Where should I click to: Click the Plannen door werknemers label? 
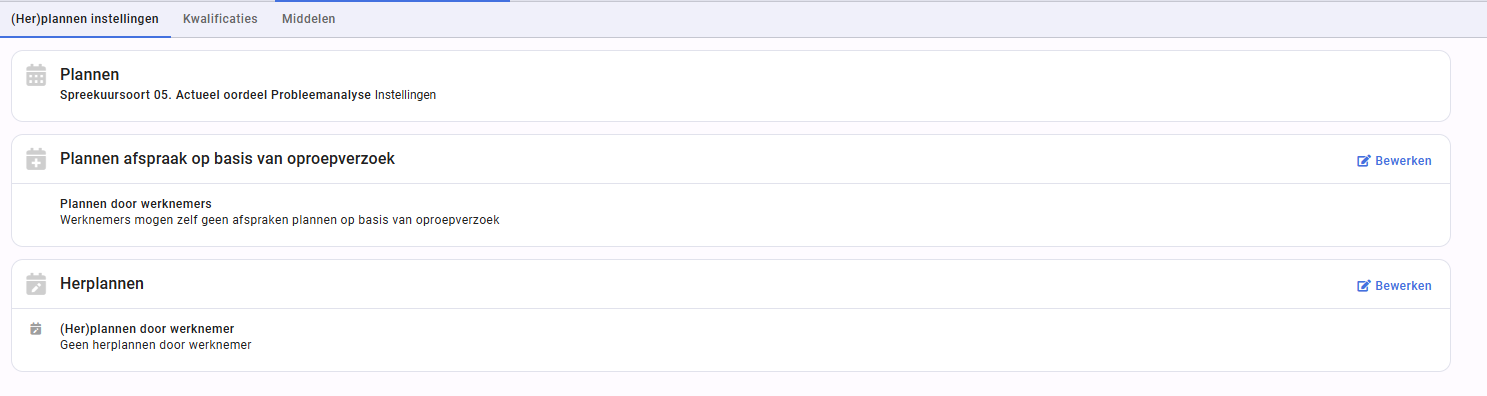click(136, 204)
